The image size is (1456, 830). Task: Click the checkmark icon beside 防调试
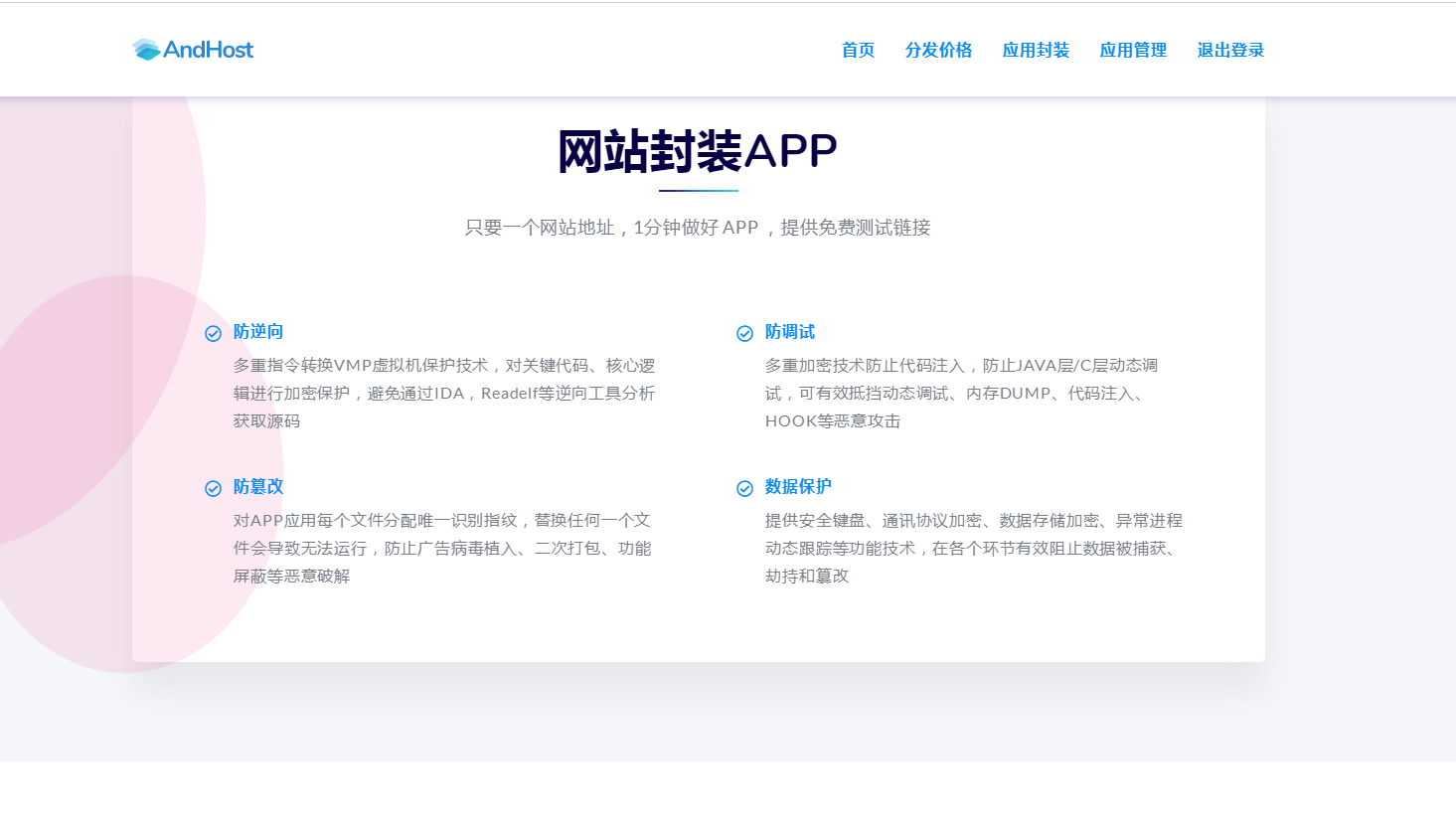click(x=744, y=333)
